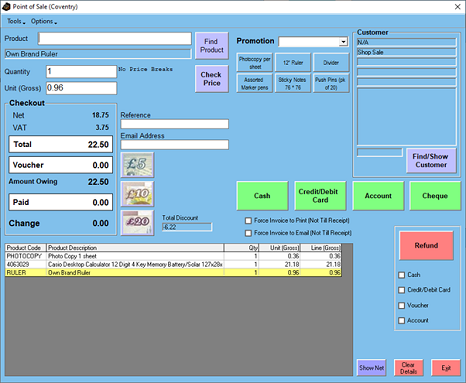Pay by Cheque button
The image size is (466, 383).
(435, 196)
